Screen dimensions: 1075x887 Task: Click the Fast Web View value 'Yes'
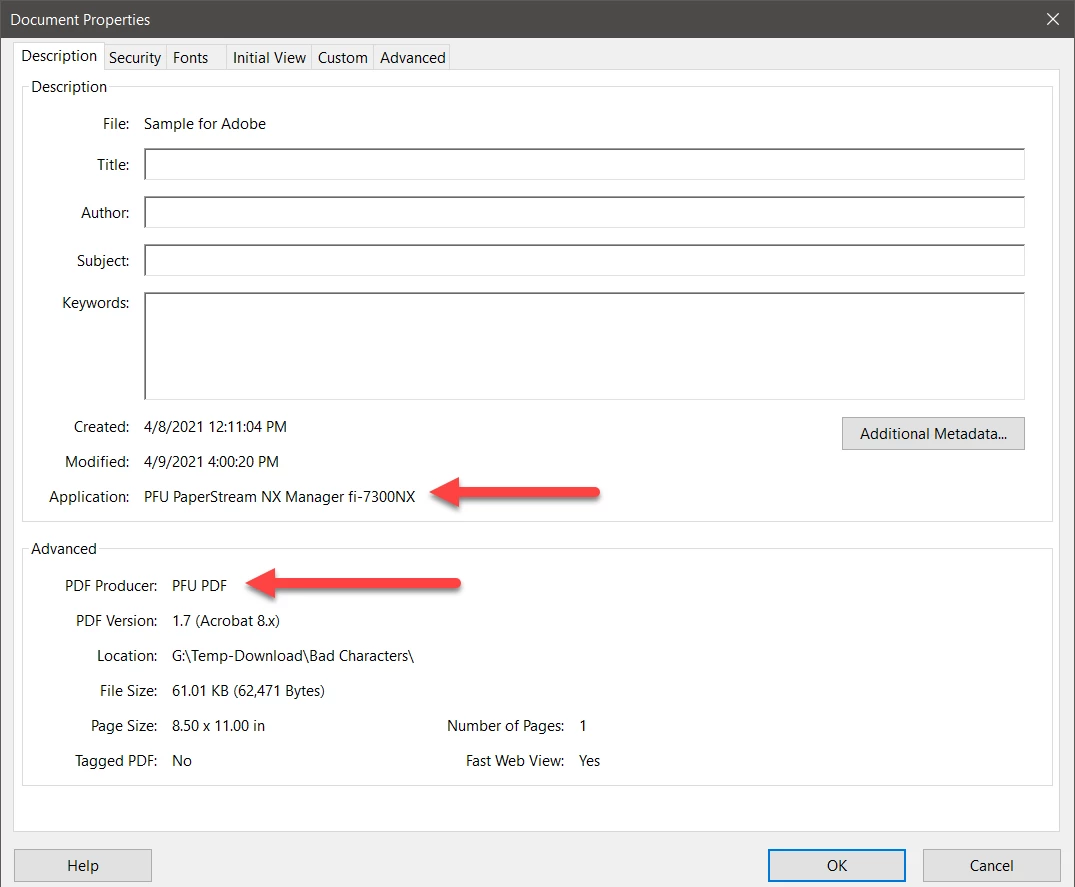[x=589, y=761]
